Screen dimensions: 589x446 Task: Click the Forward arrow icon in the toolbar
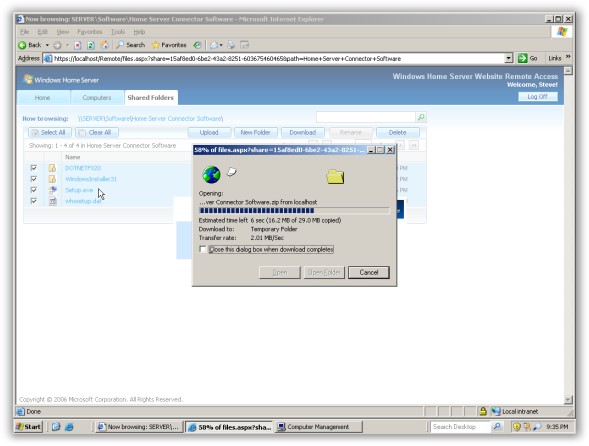click(x=57, y=45)
